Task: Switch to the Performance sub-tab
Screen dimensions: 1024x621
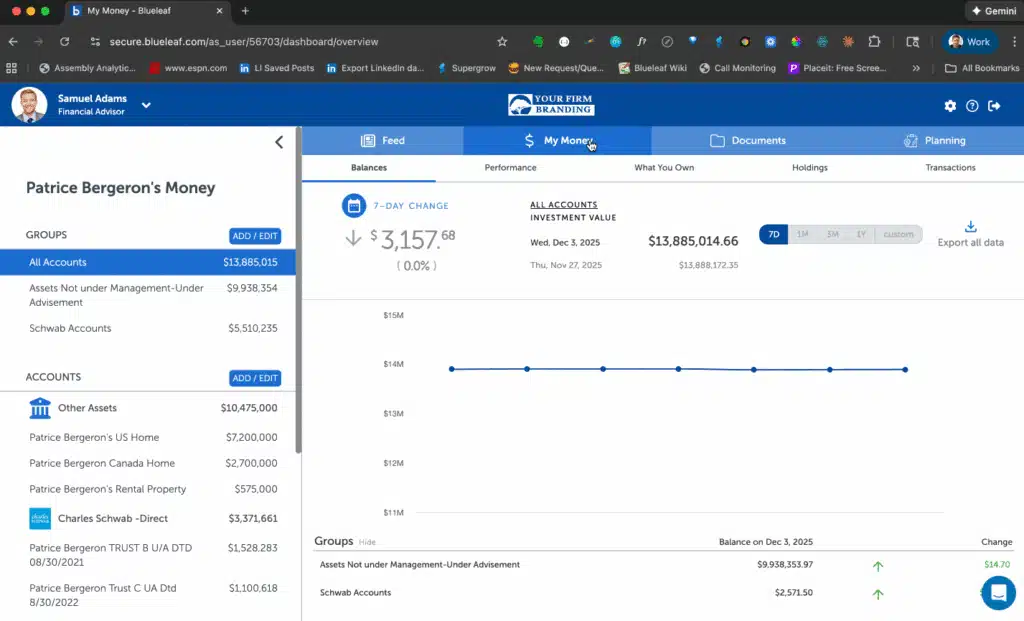Action: pyautogui.click(x=510, y=168)
